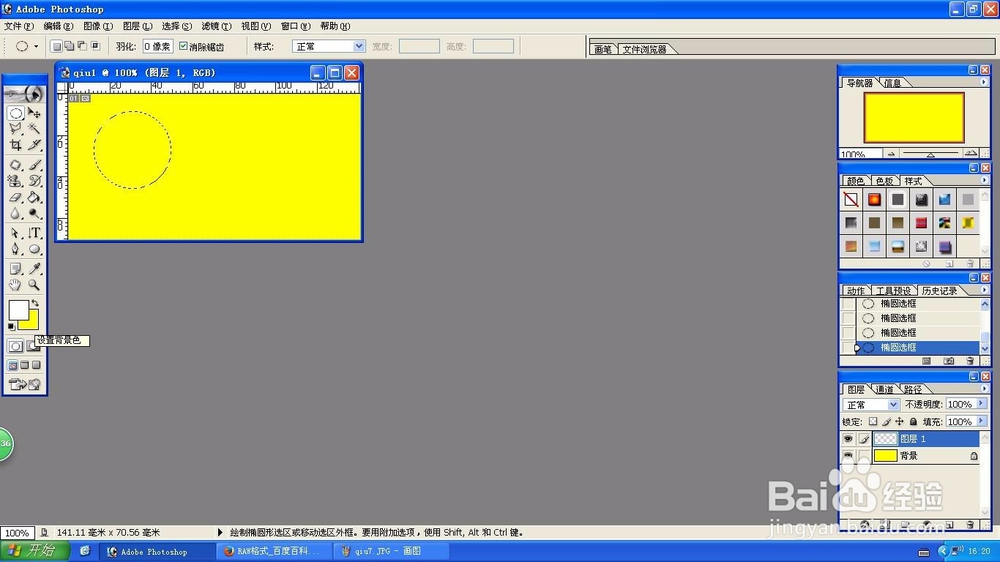Switch to the 路径 paths tab
This screenshot has height=562, width=1000.
(x=913, y=389)
